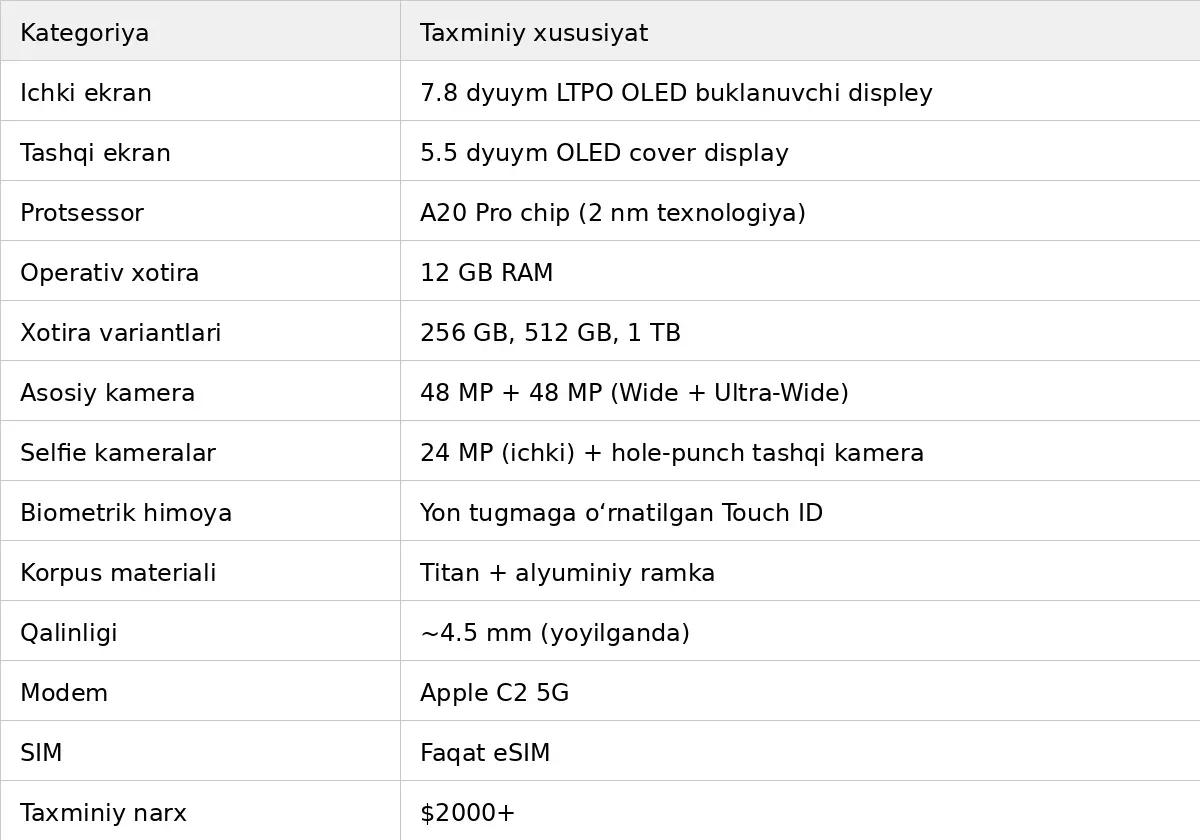Select the Asosiy kamera cell
Screen dimensions: 1200x840
[107, 393]
